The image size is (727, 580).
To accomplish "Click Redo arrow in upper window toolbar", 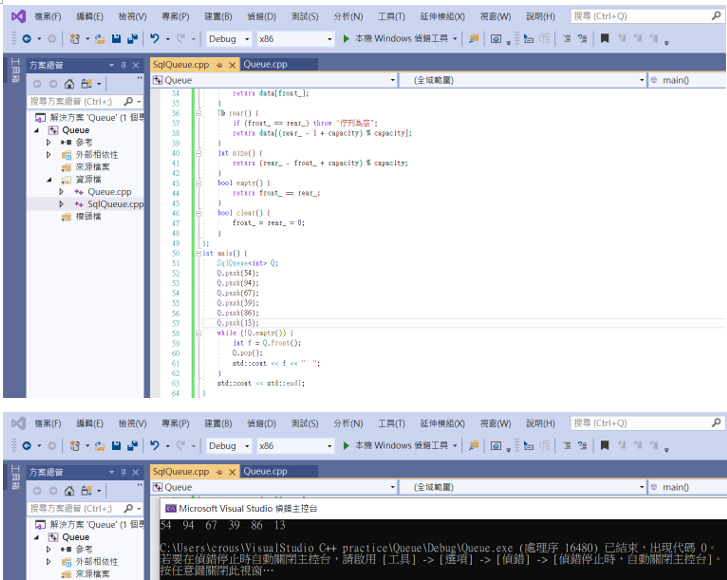I will pos(181,39).
